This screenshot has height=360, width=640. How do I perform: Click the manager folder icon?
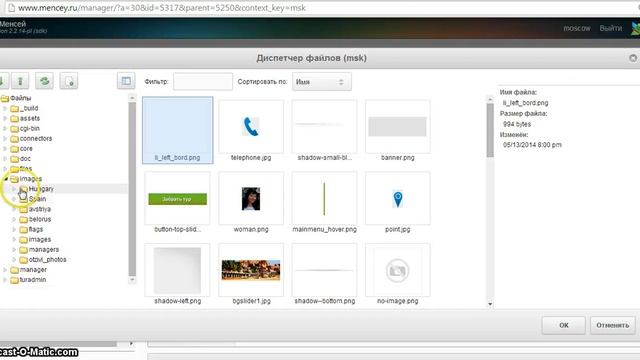15,270
